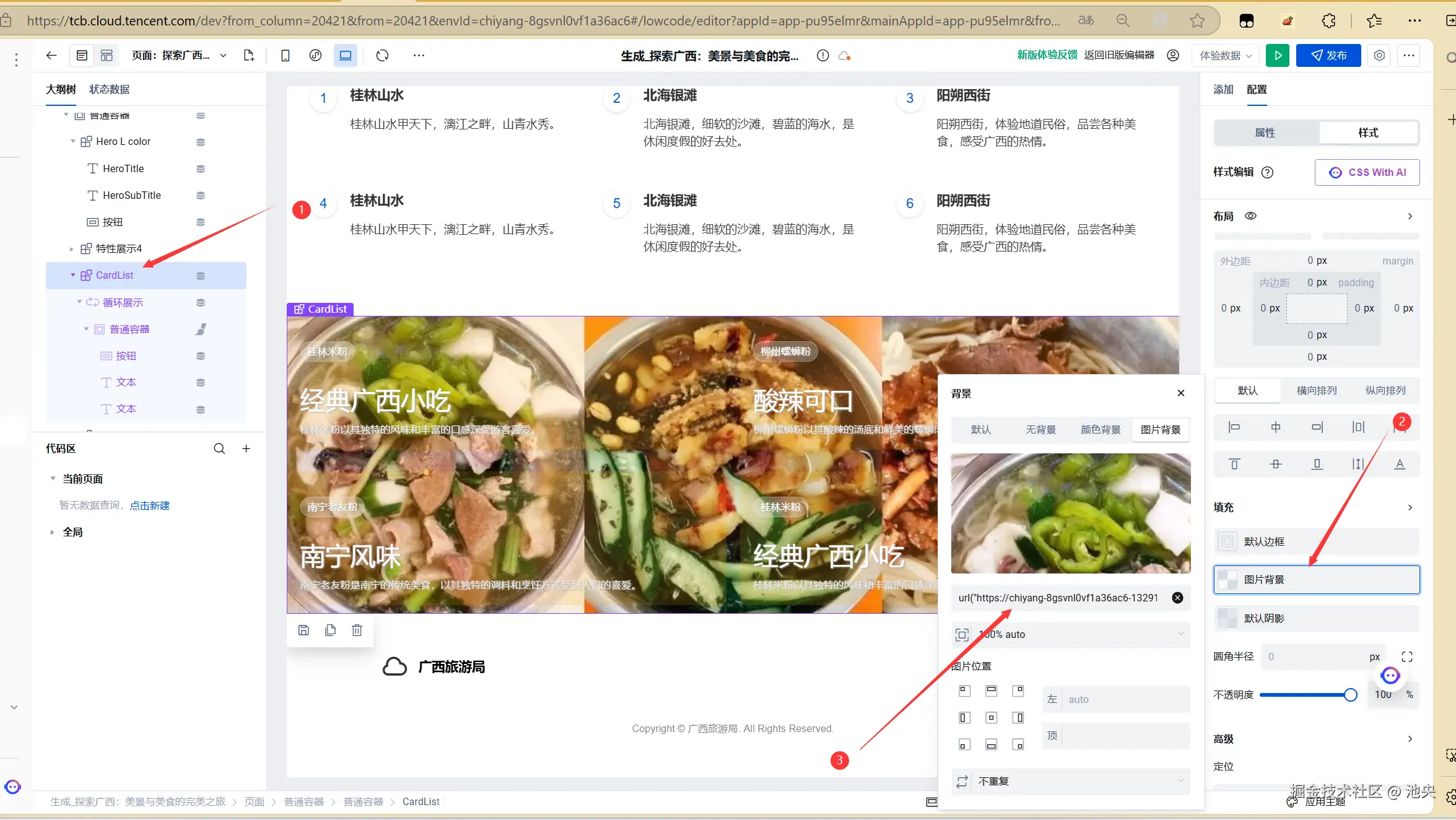This screenshot has height=820, width=1456.
Task: Select the top-left image position icon
Action: pyautogui.click(x=964, y=691)
